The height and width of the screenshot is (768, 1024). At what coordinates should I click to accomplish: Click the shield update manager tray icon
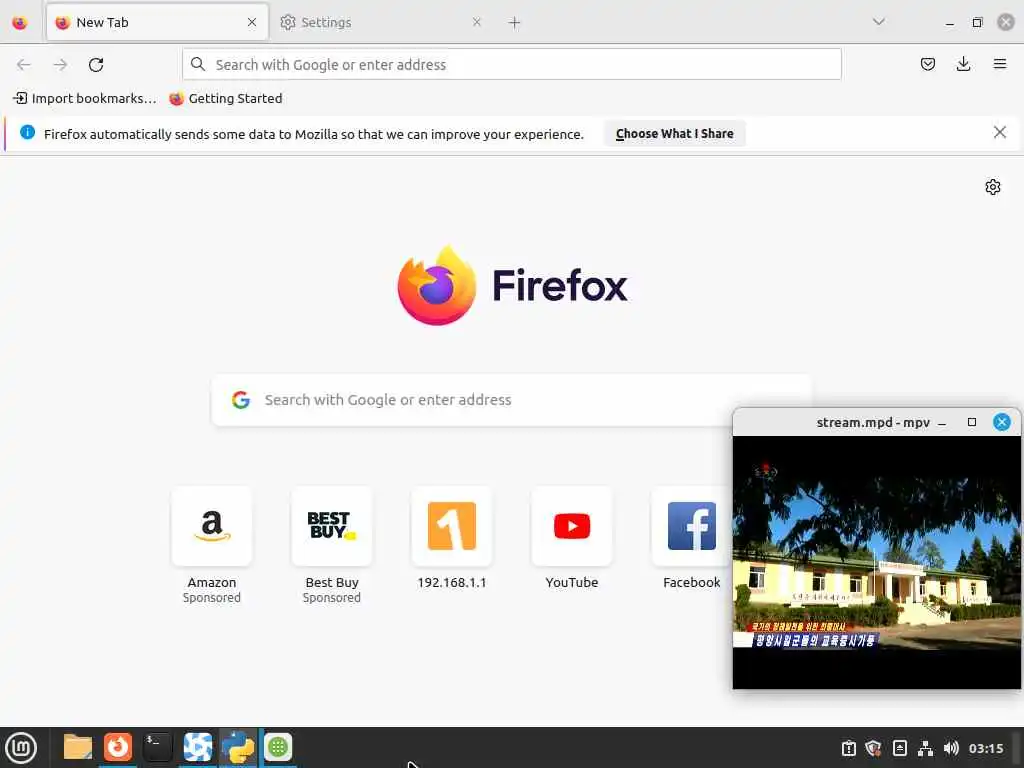pos(874,748)
